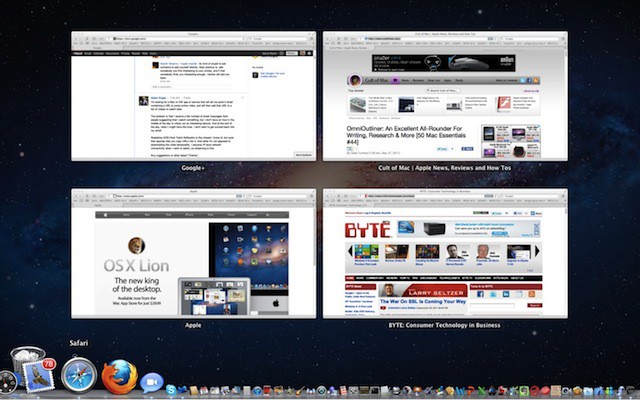Click 'OS X Lion' heading in Apple window
Image resolution: width=640 pixels, height=400 pixels.
pyautogui.click(x=136, y=266)
